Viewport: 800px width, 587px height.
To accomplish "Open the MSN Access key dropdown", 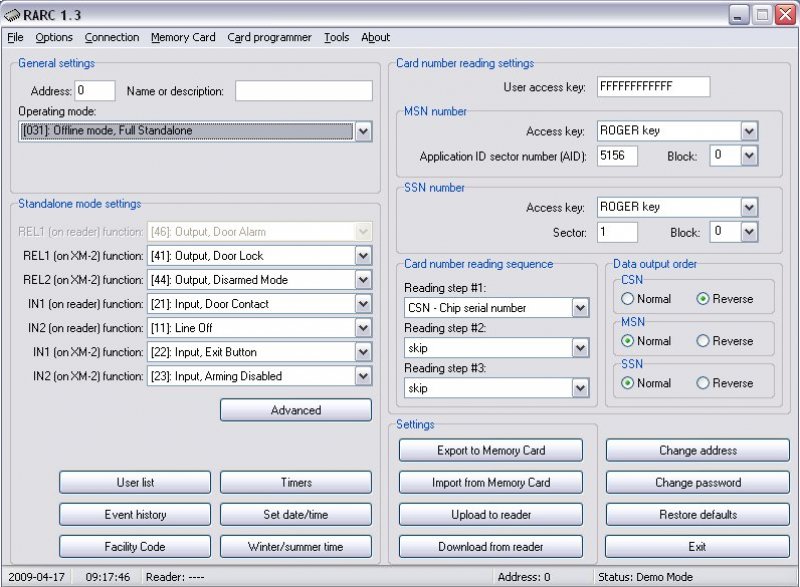I will pyautogui.click(x=749, y=131).
